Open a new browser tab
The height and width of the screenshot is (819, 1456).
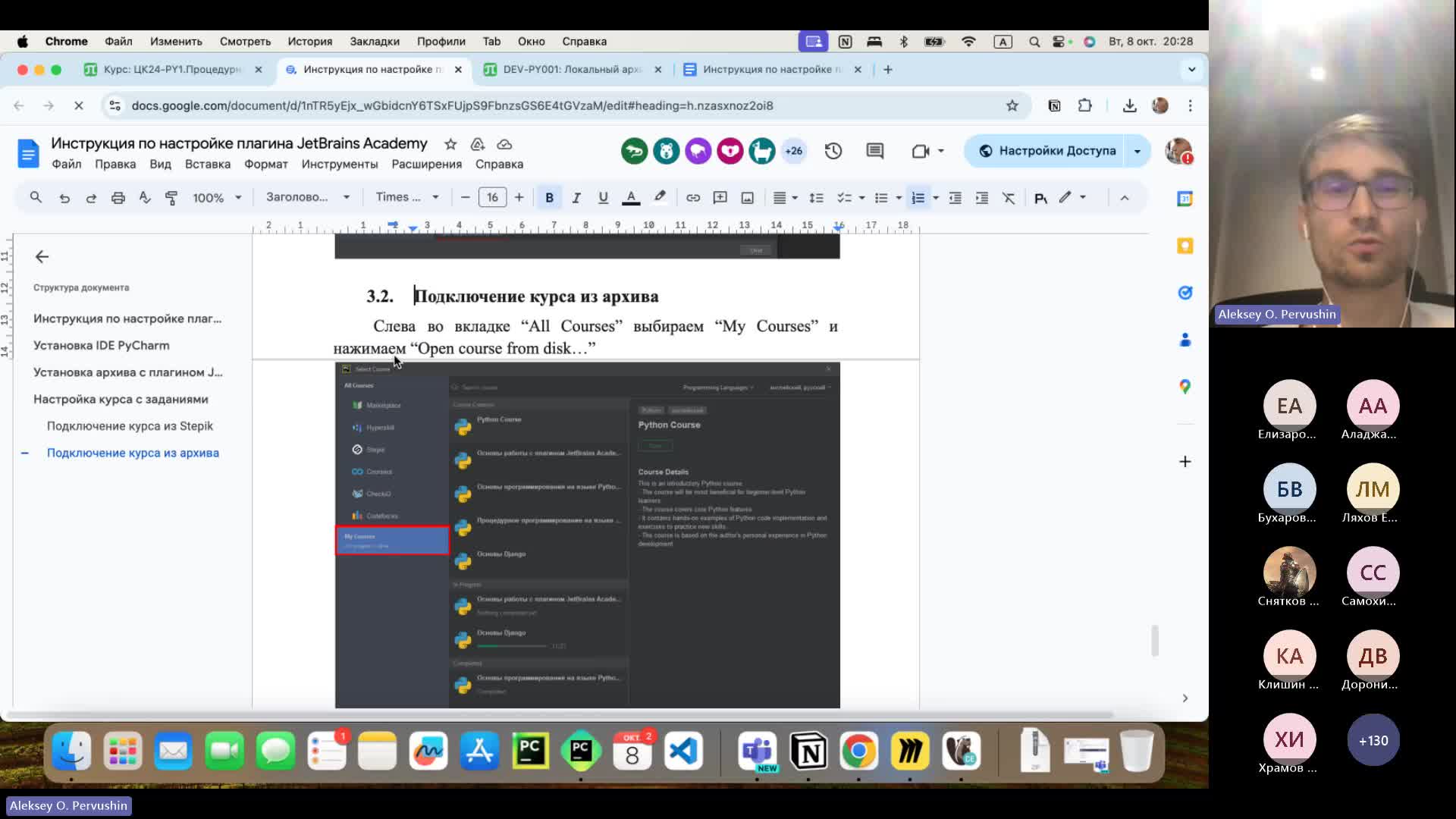(x=888, y=70)
